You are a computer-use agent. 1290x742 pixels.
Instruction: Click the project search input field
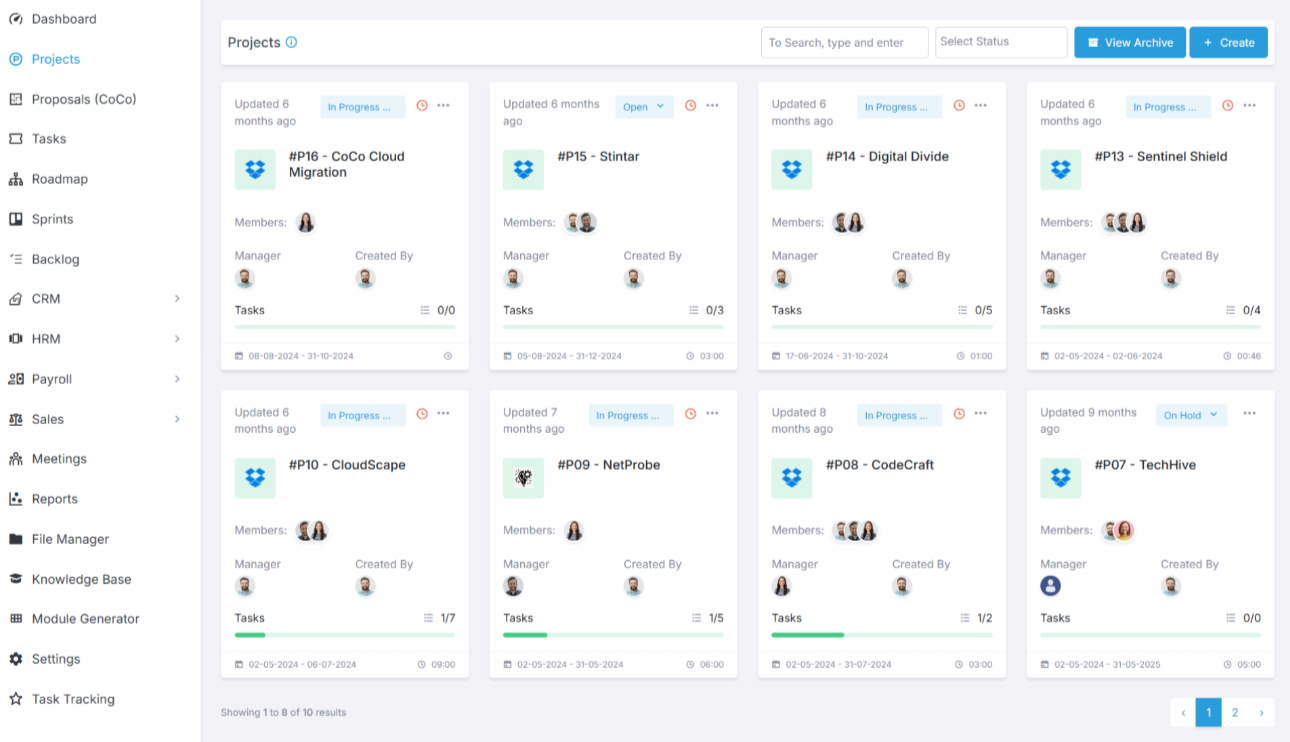pos(844,43)
